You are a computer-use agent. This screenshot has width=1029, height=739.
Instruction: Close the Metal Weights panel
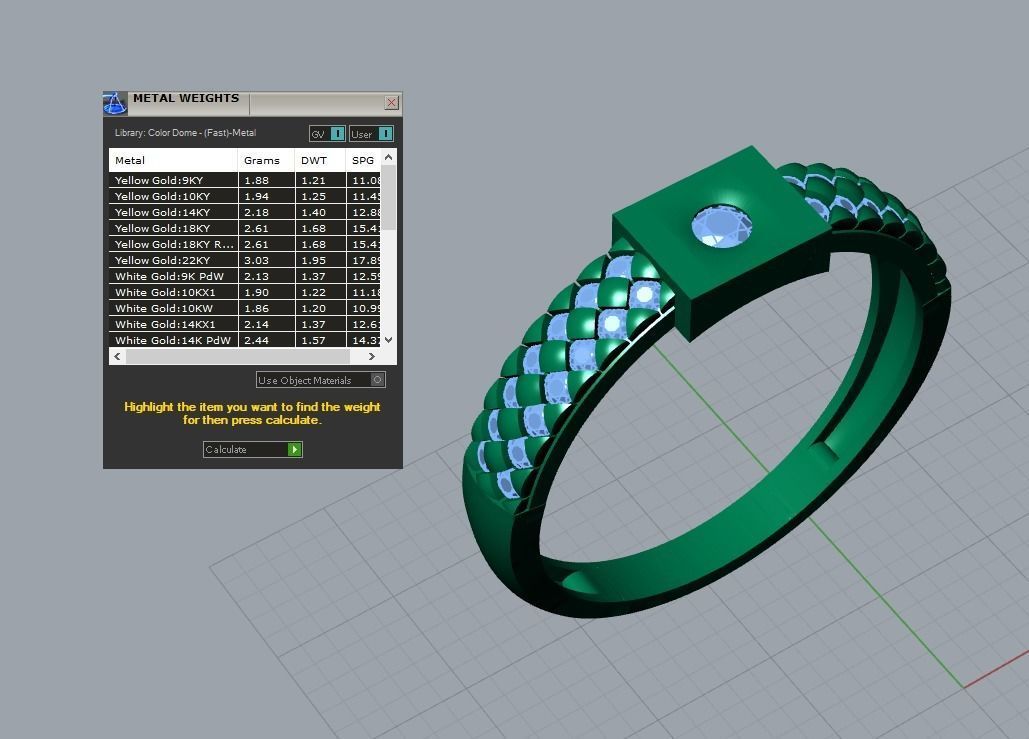tap(391, 102)
